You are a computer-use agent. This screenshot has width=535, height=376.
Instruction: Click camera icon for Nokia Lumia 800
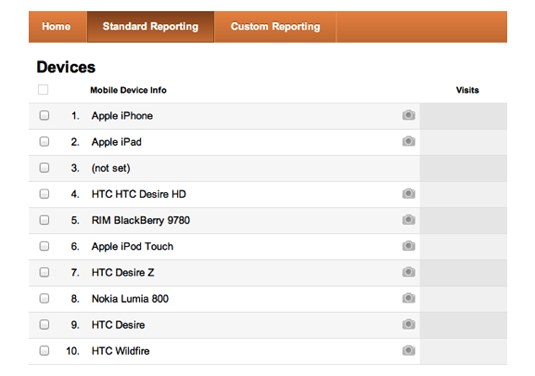coord(408,298)
